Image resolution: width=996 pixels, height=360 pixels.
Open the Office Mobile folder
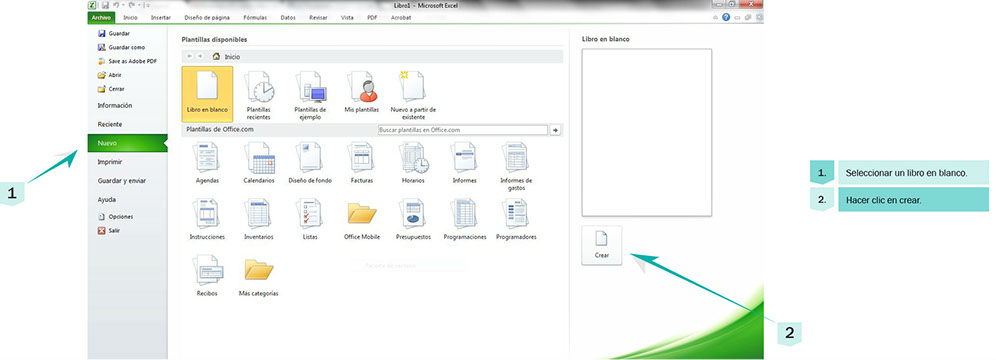click(x=362, y=220)
